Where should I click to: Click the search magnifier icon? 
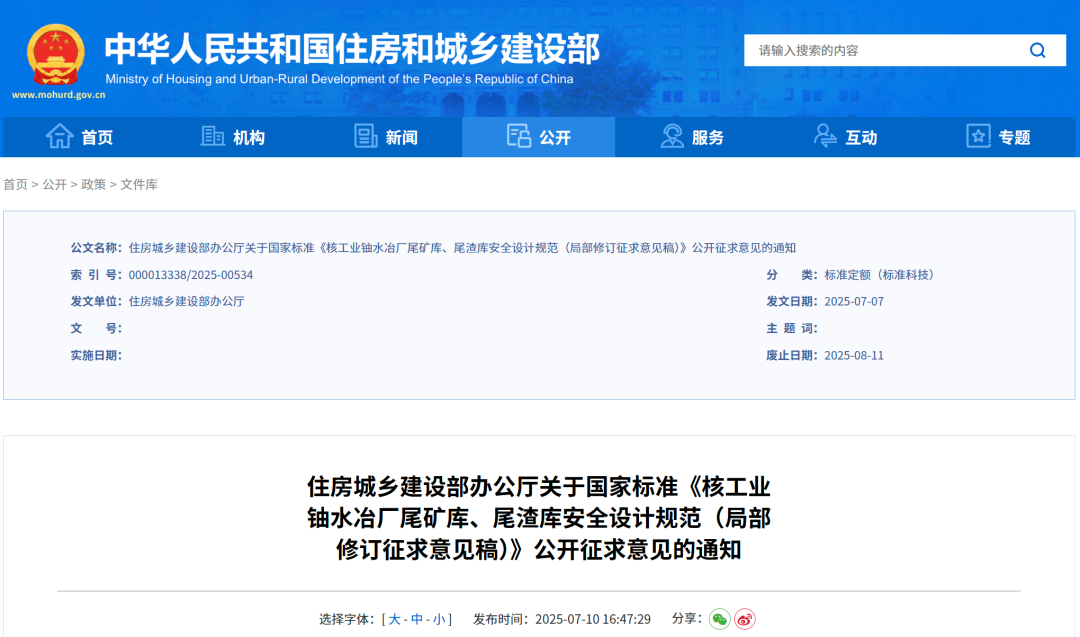click(x=1037, y=50)
